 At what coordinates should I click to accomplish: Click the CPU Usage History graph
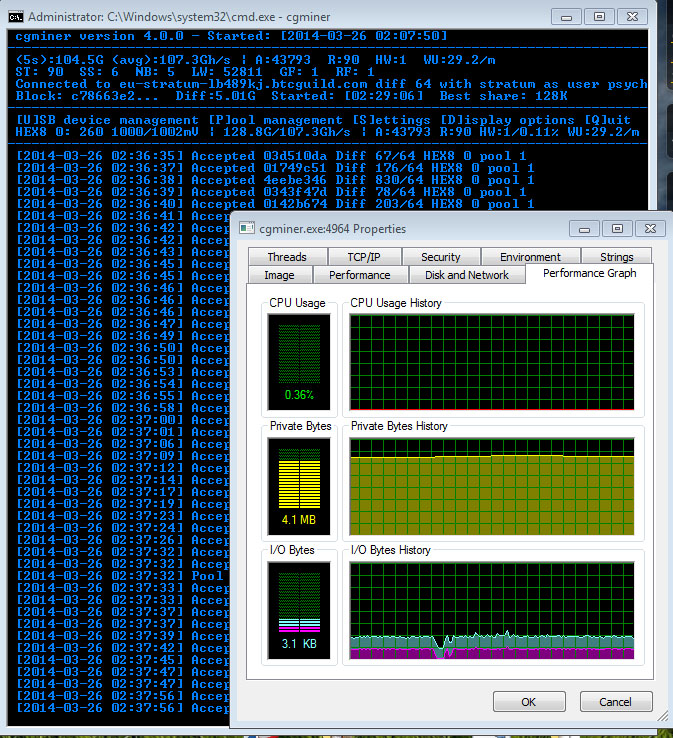click(x=492, y=362)
